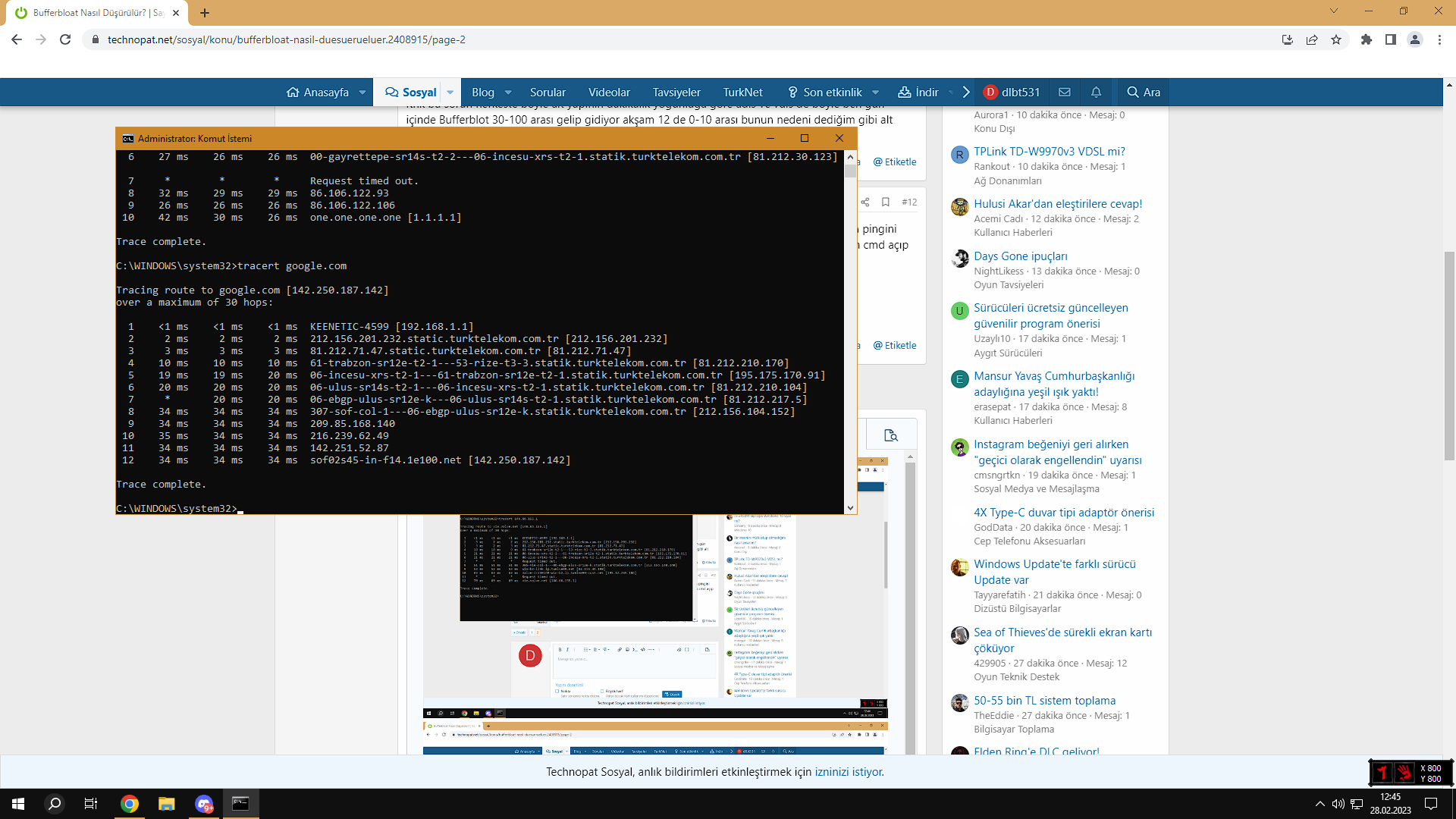Expand the Anasayfa dropdown arrow

click(x=362, y=93)
